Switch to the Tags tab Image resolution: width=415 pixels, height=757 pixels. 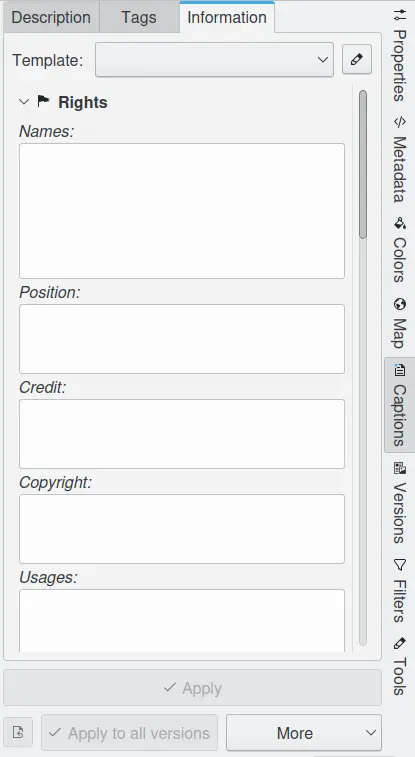(x=139, y=17)
